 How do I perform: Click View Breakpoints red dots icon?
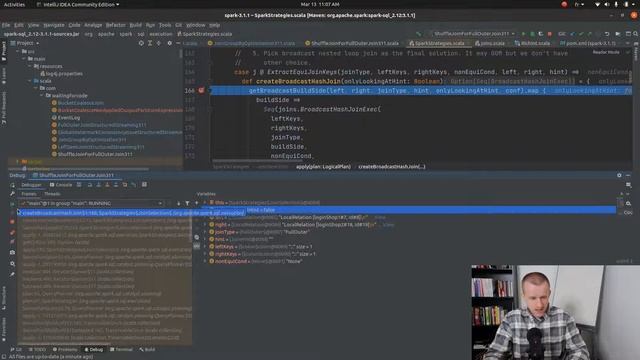(x=12, y=232)
